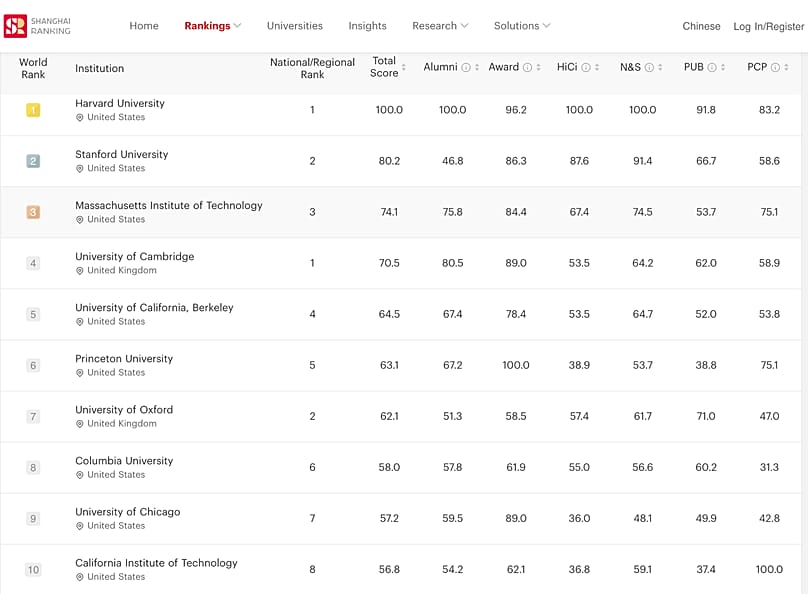Expand the Solutions dropdown chevron
Viewport: 808px width, 594px height.
coord(547,25)
